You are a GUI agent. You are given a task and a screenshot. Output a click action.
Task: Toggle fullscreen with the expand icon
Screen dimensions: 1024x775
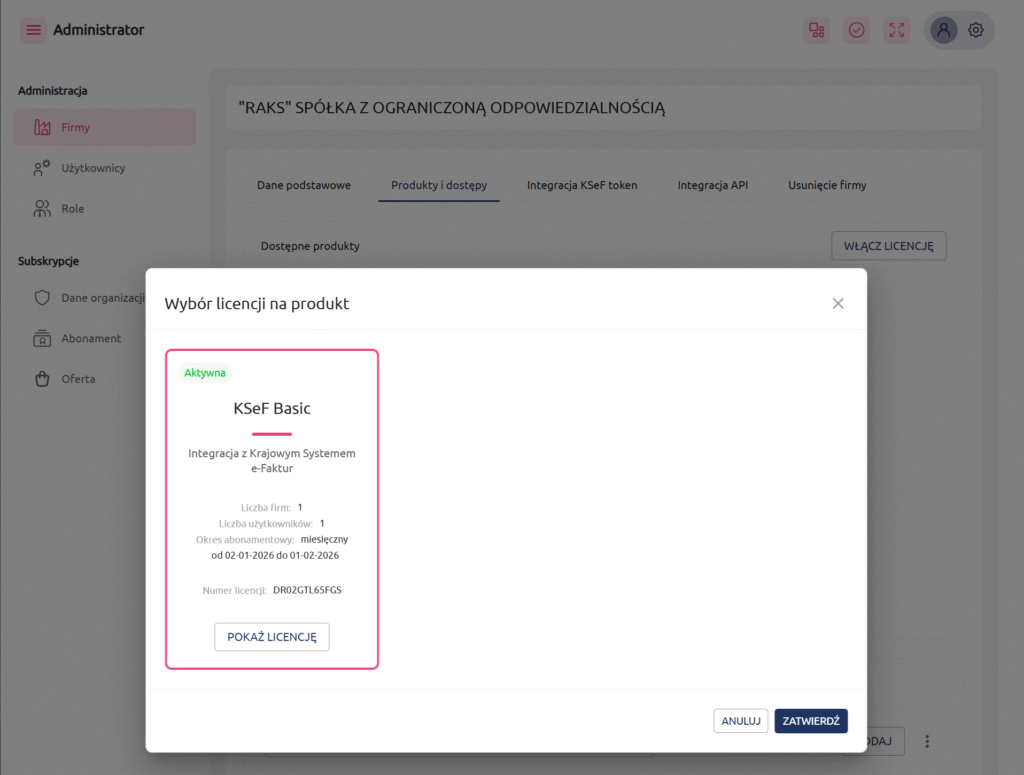[897, 30]
